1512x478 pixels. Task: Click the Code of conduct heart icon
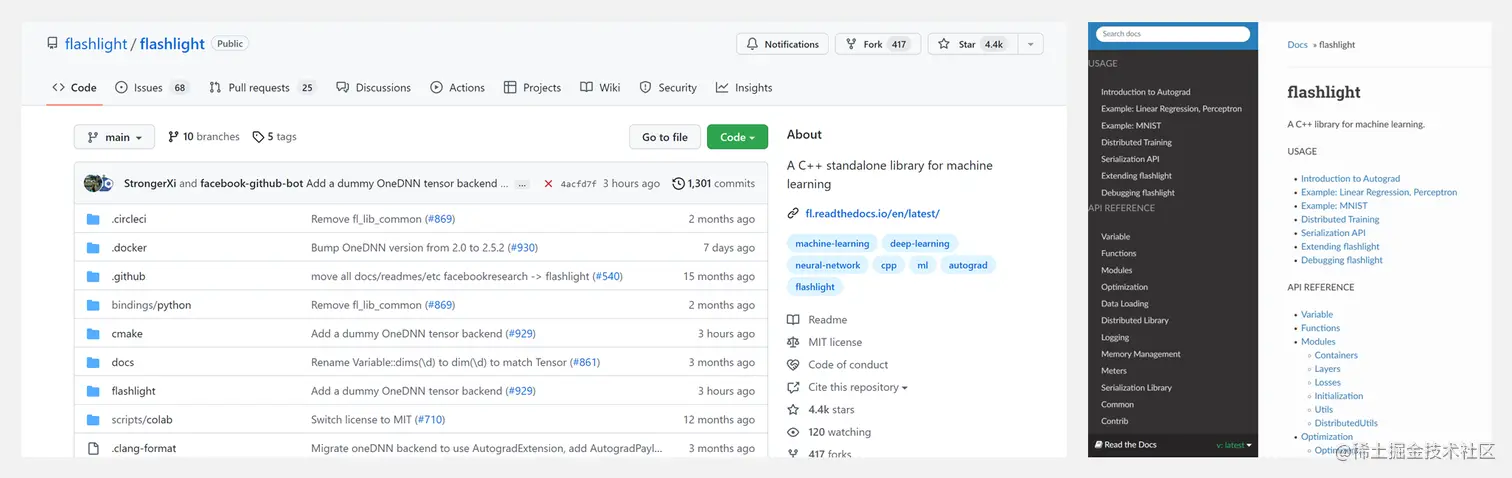(x=793, y=365)
